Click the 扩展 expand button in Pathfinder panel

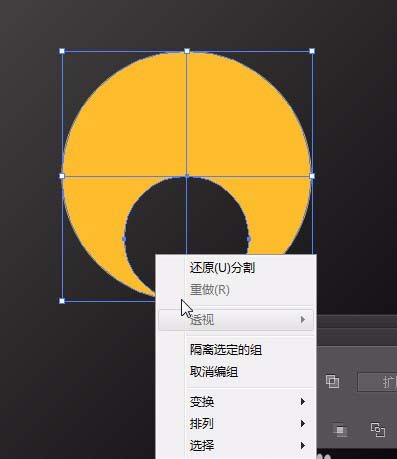point(377,382)
